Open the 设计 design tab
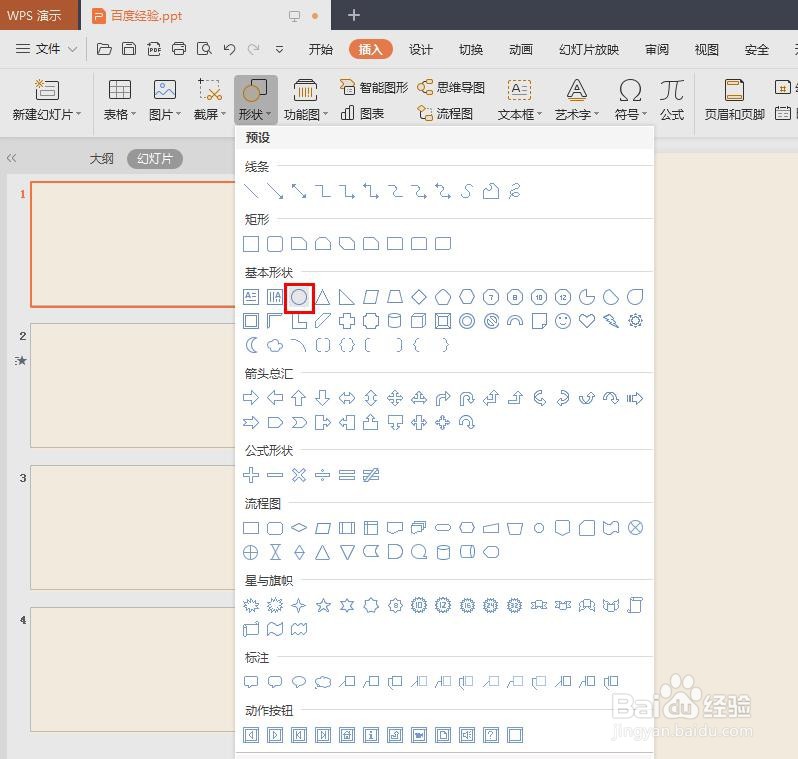Viewport: 798px width, 759px height. (420, 49)
